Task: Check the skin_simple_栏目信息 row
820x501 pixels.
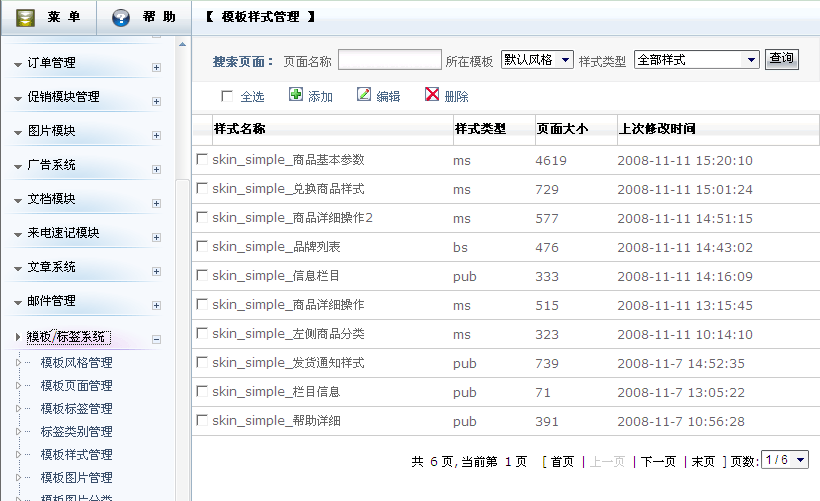Action: [x=202, y=391]
